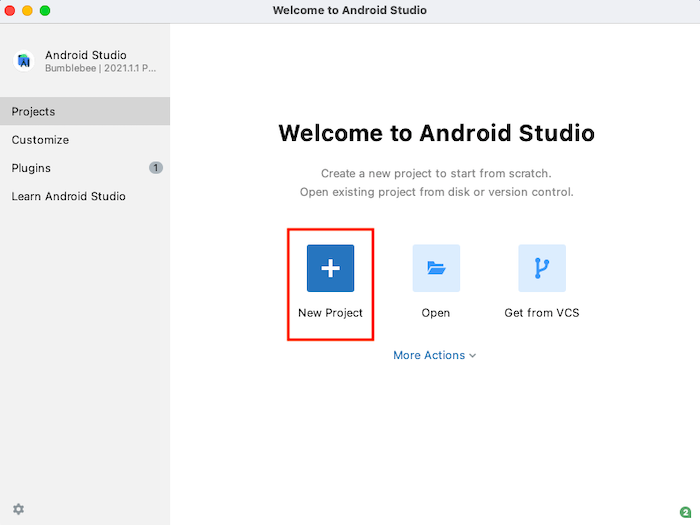
Task: Click the Android Studio product name
Action: [x=86, y=55]
